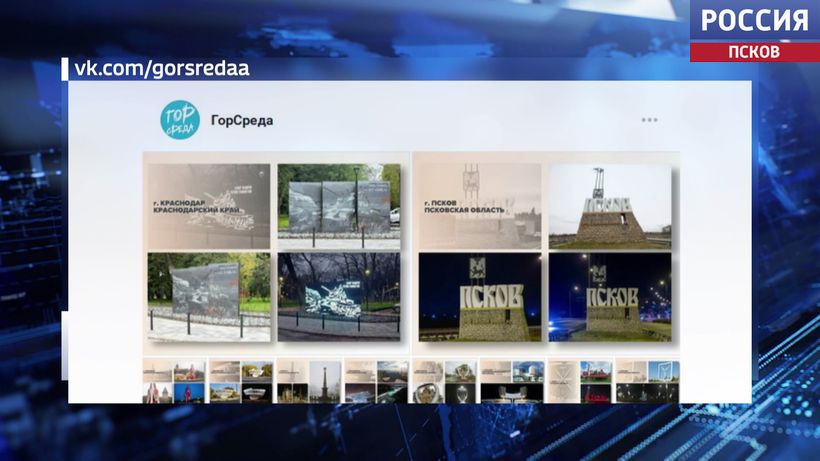Image resolution: width=820 pixels, height=461 pixels.
Task: Open the night illuminated Krasnodar stele photo
Action: pos(338,296)
